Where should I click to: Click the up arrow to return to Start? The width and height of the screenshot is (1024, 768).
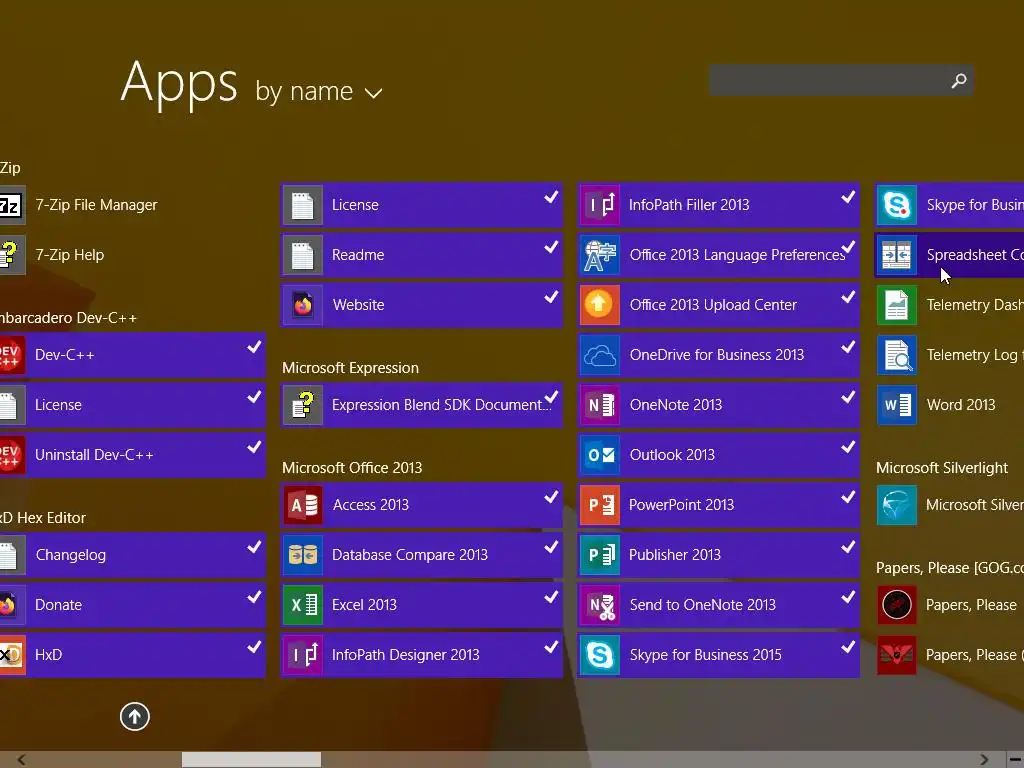[135, 716]
